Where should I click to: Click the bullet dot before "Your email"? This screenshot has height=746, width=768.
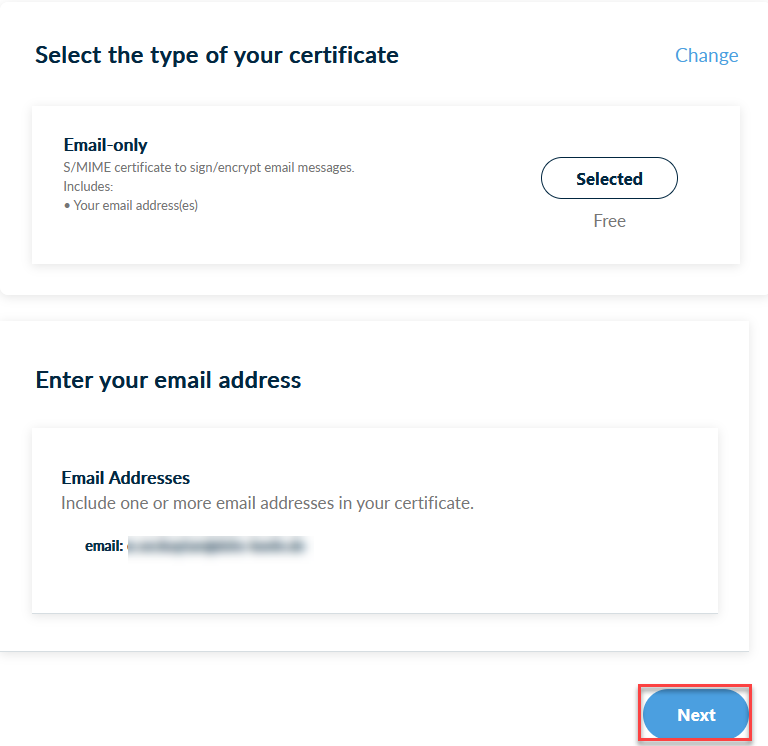tap(67, 206)
